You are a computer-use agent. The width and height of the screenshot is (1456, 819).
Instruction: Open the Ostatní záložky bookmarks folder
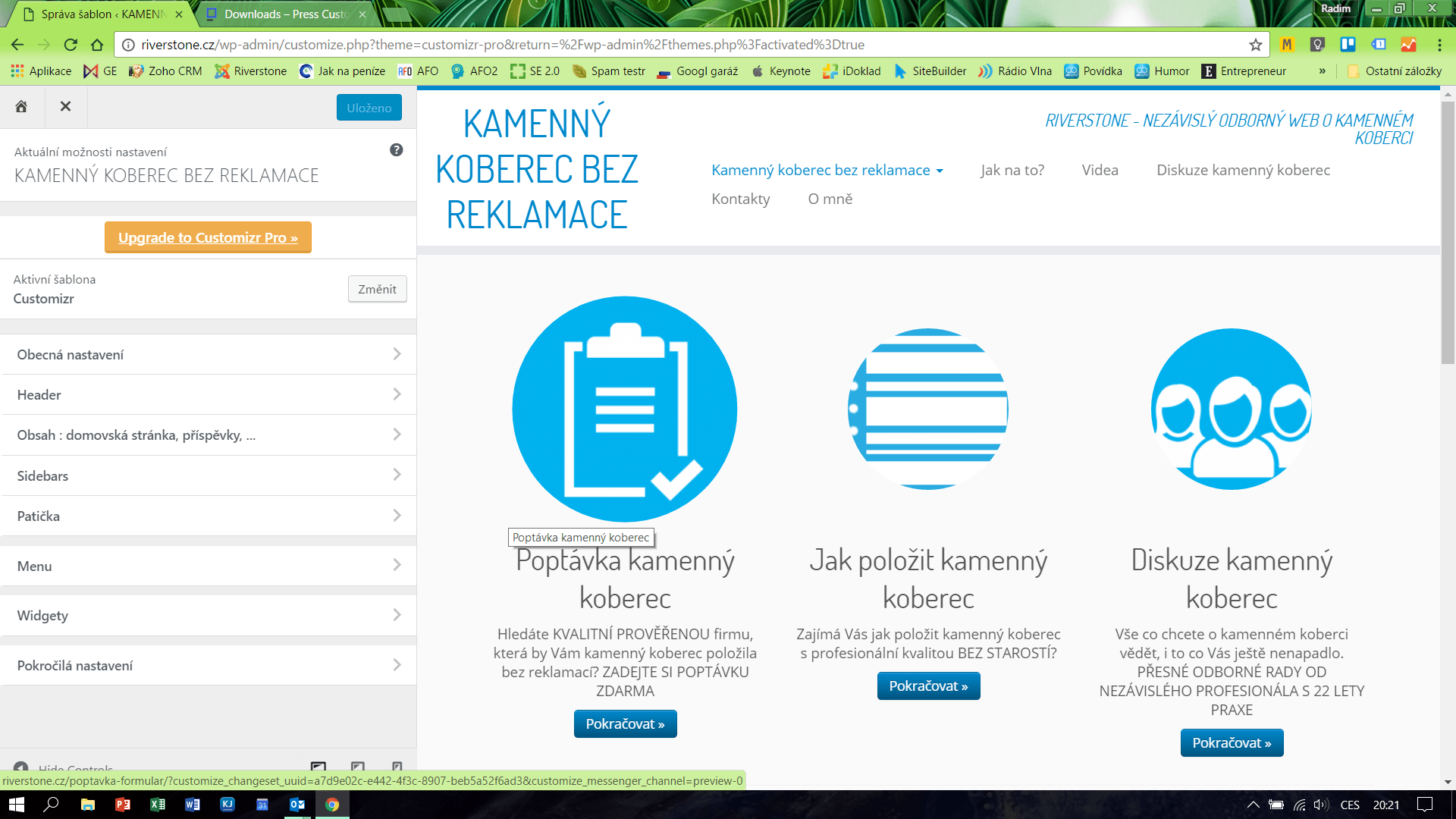(x=1394, y=71)
